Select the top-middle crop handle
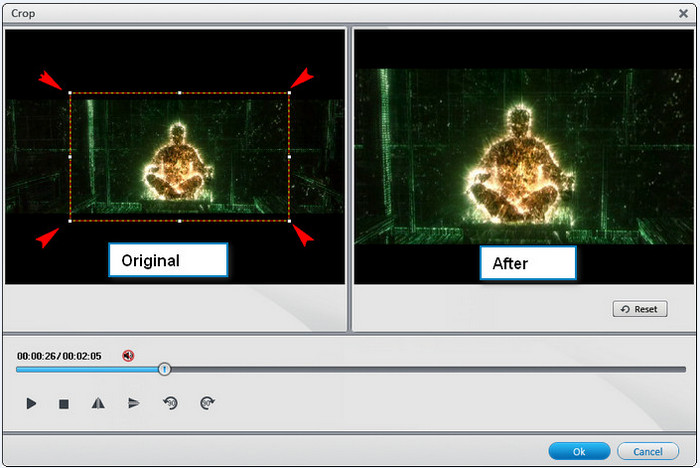Image resolution: width=700 pixels, height=468 pixels. [179, 93]
